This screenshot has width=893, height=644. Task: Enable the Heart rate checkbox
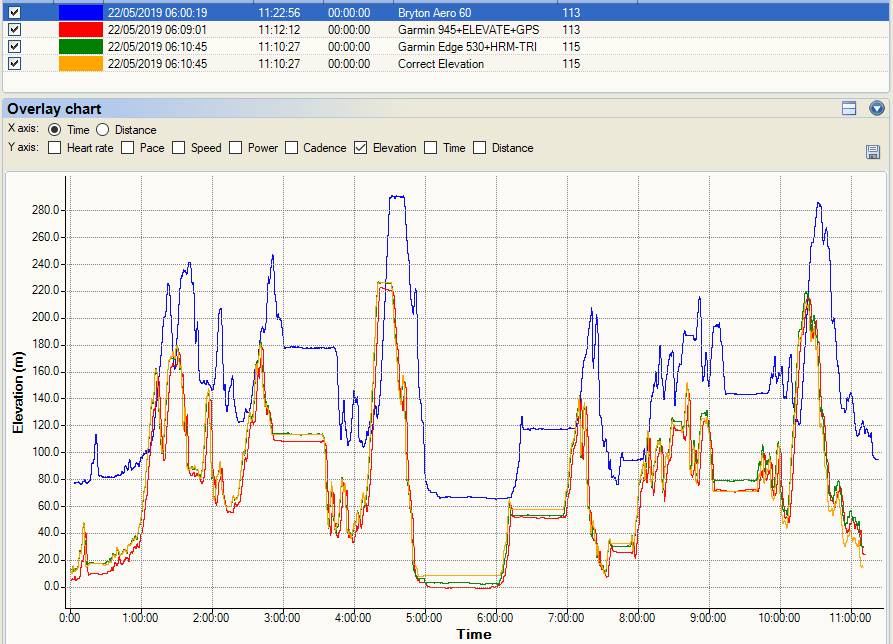point(55,148)
